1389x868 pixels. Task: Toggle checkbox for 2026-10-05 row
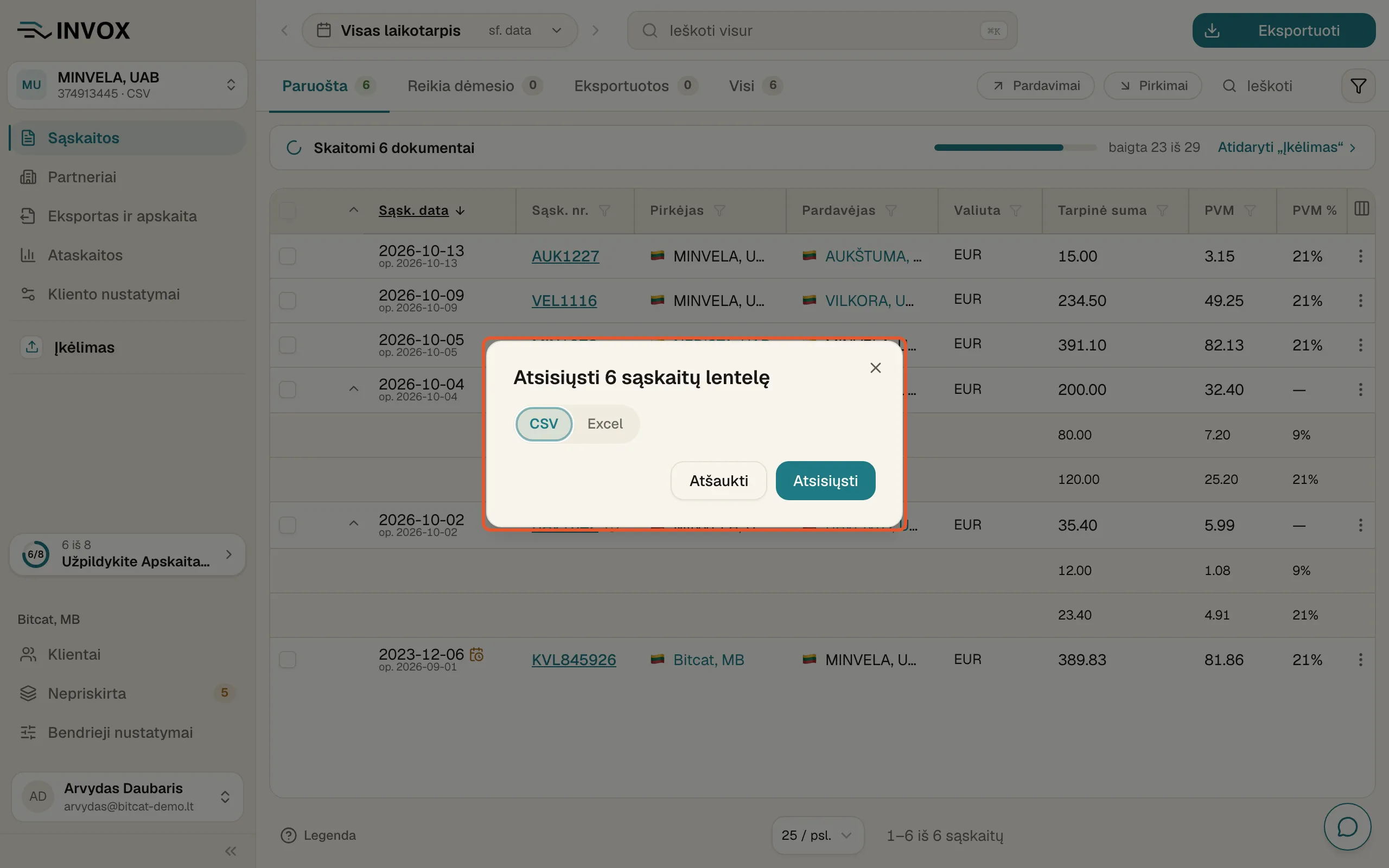pos(288,345)
